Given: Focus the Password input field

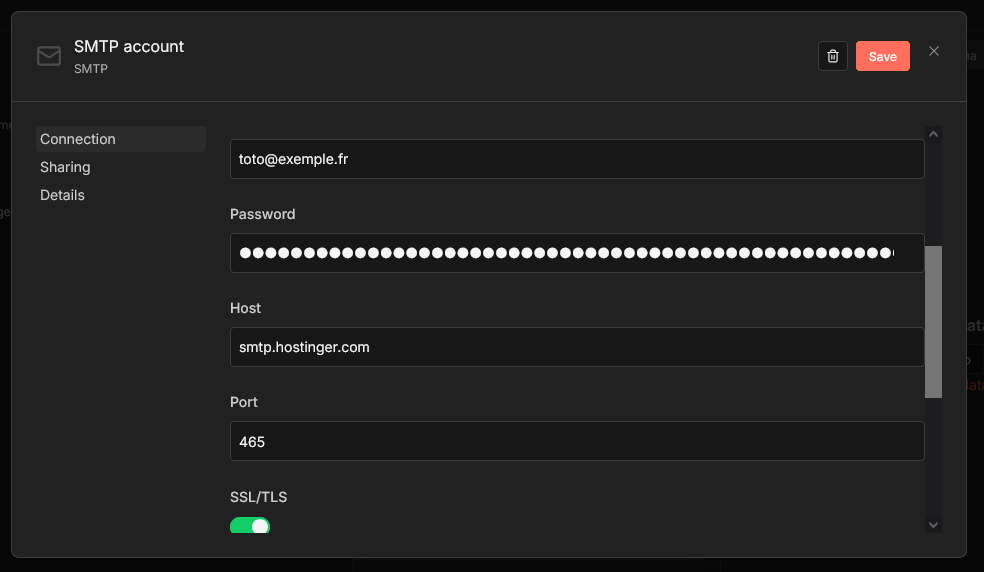Looking at the screenshot, I should tap(577, 253).
